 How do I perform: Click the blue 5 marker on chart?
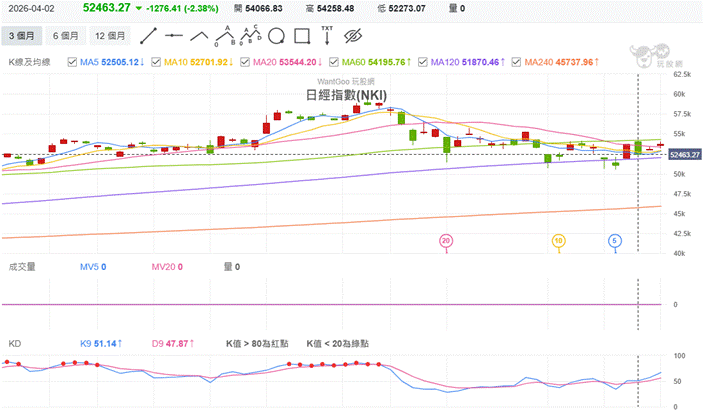(614, 240)
